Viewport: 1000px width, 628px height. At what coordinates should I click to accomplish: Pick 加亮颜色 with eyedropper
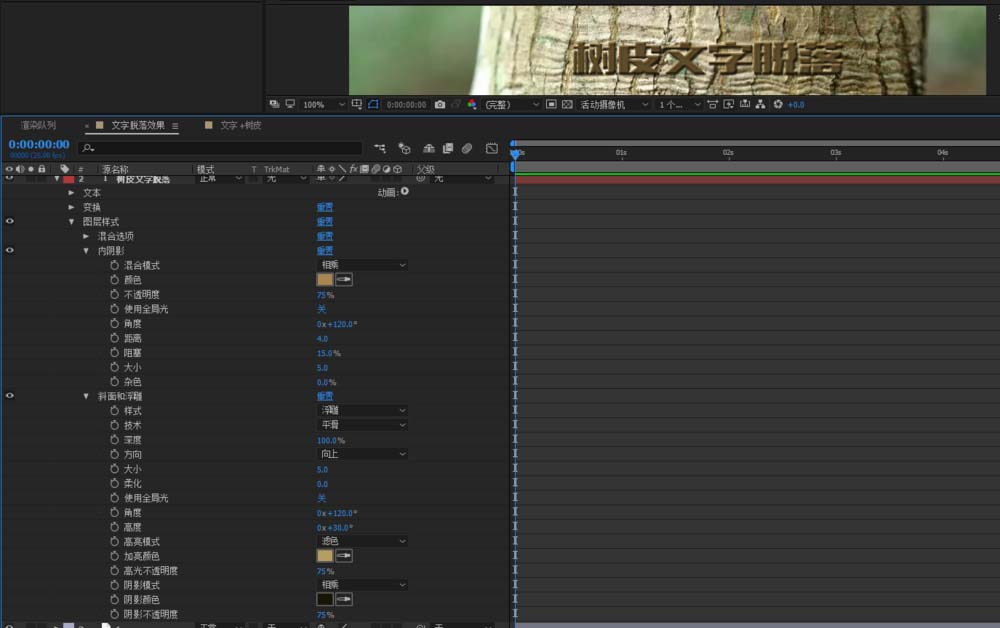pyautogui.click(x=344, y=556)
